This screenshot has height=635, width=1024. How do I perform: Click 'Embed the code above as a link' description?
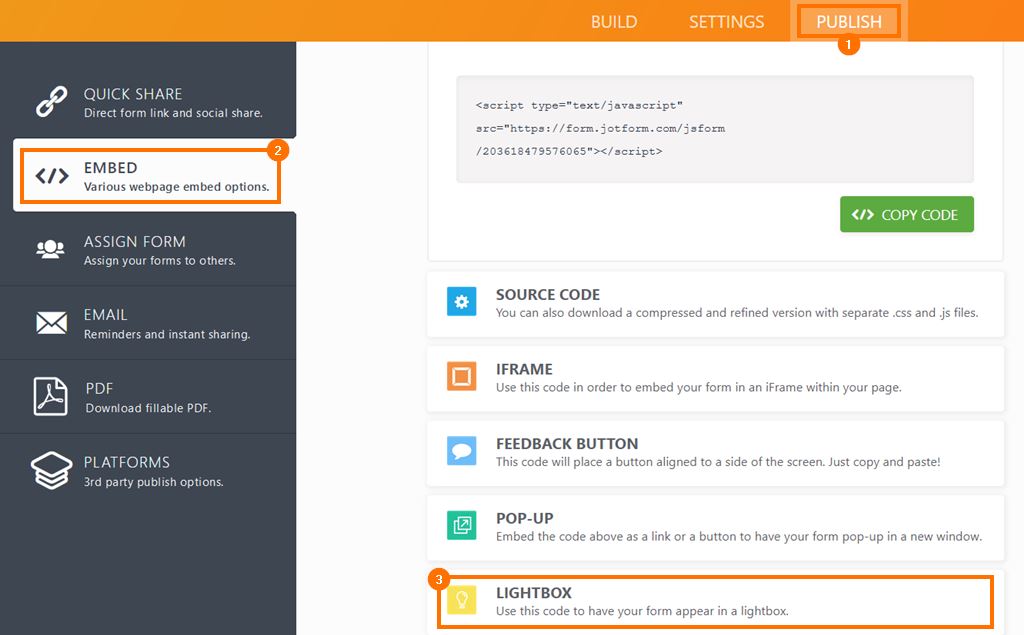pos(739,536)
